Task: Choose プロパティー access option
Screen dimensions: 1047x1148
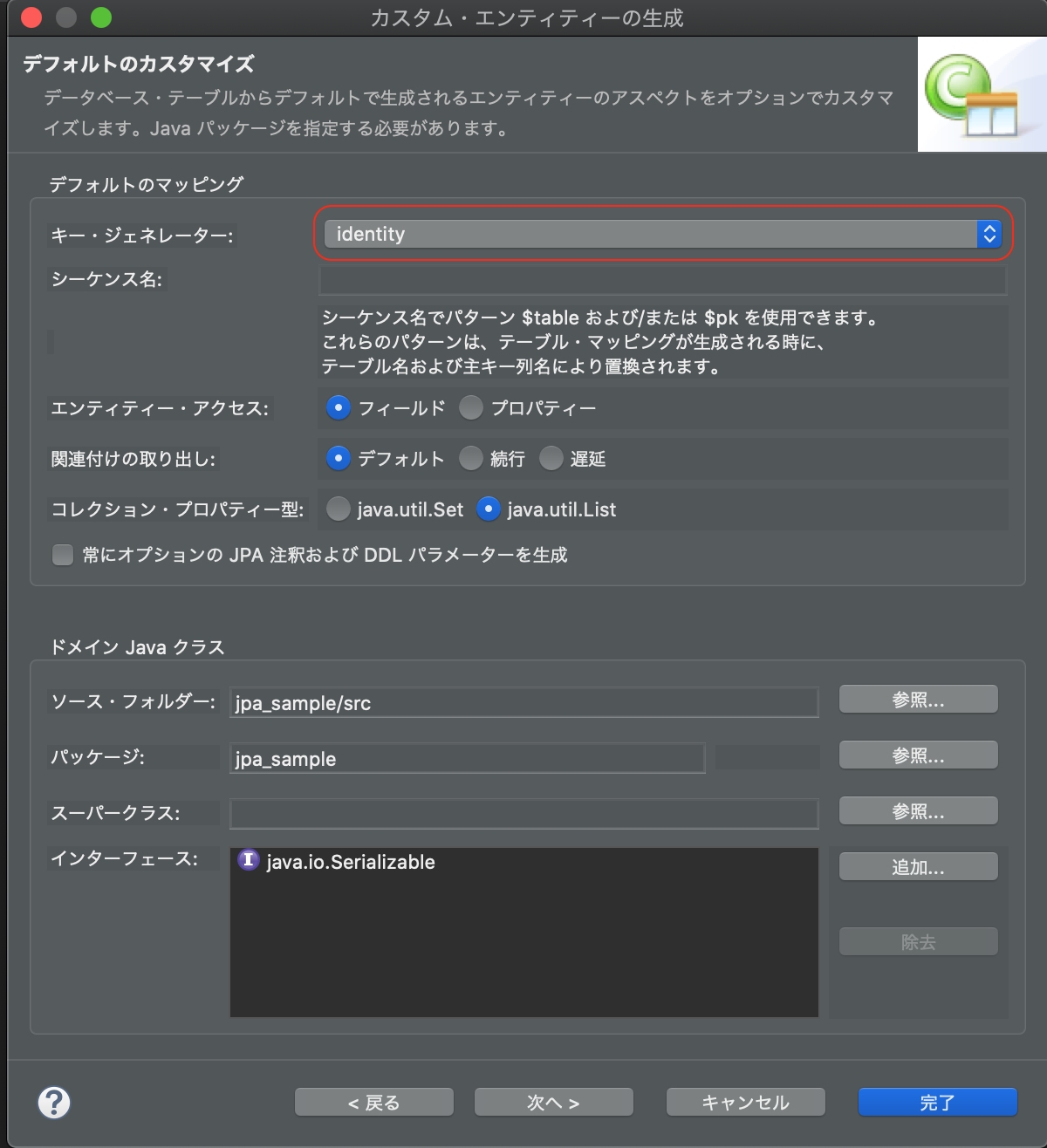Action: pos(470,407)
